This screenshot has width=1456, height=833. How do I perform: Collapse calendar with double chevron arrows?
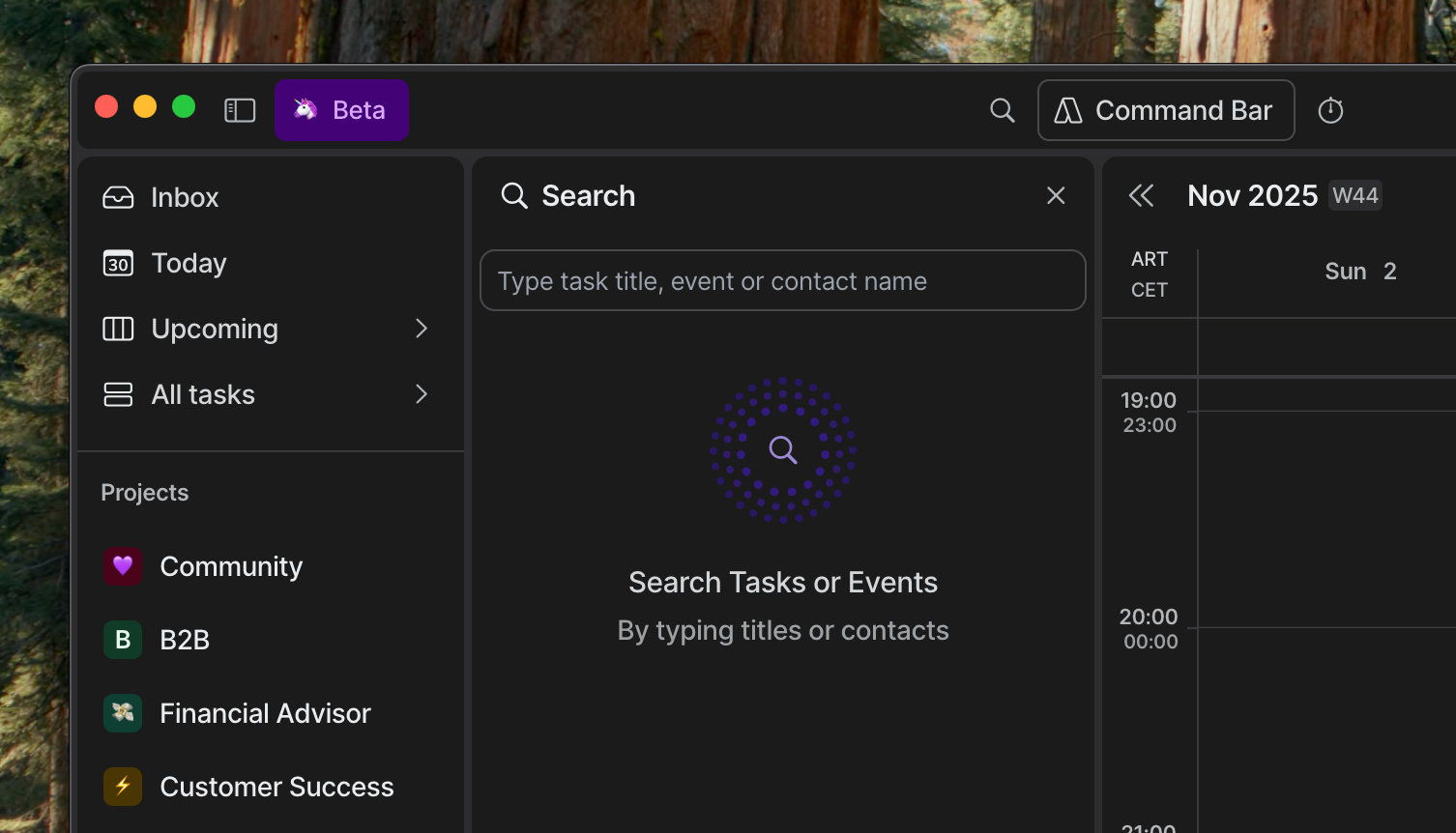[1142, 196]
